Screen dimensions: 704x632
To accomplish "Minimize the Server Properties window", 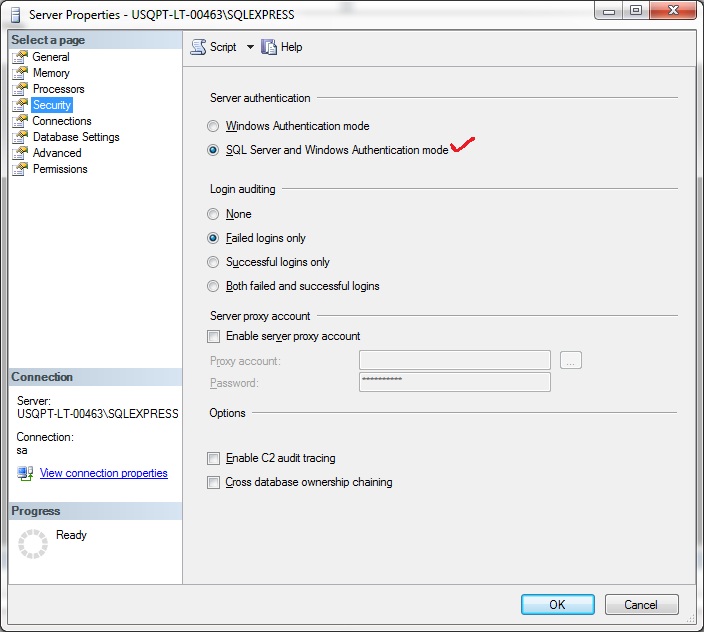I will tap(608, 11).
